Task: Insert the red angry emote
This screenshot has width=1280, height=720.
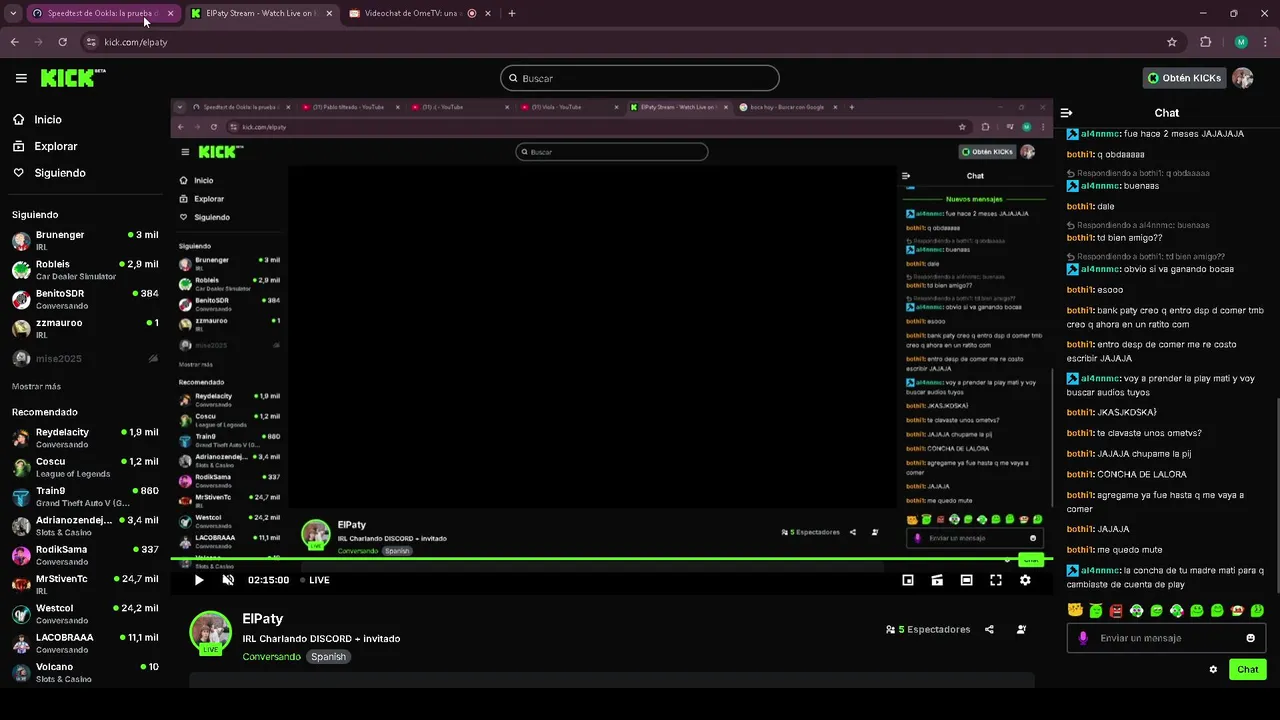Action: [1116, 610]
